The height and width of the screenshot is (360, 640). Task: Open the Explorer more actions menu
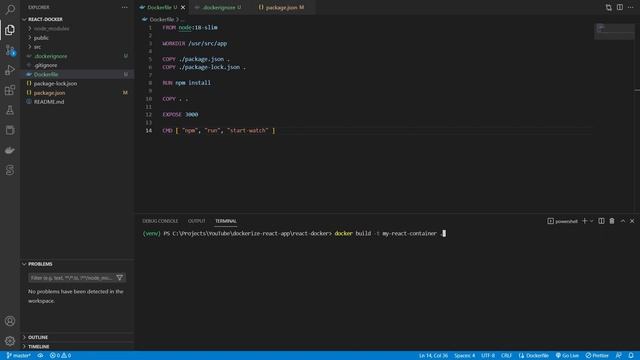pos(124,7)
